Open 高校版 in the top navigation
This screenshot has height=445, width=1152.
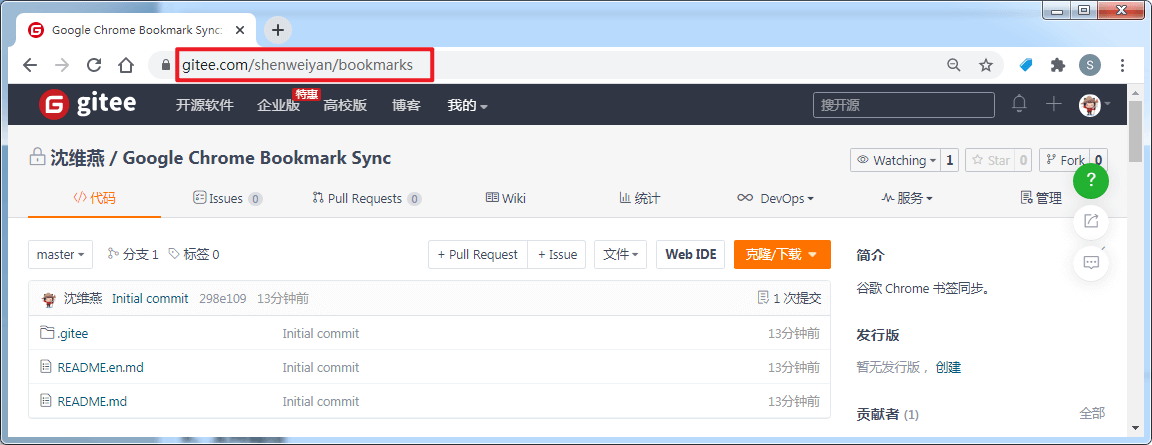[345, 105]
